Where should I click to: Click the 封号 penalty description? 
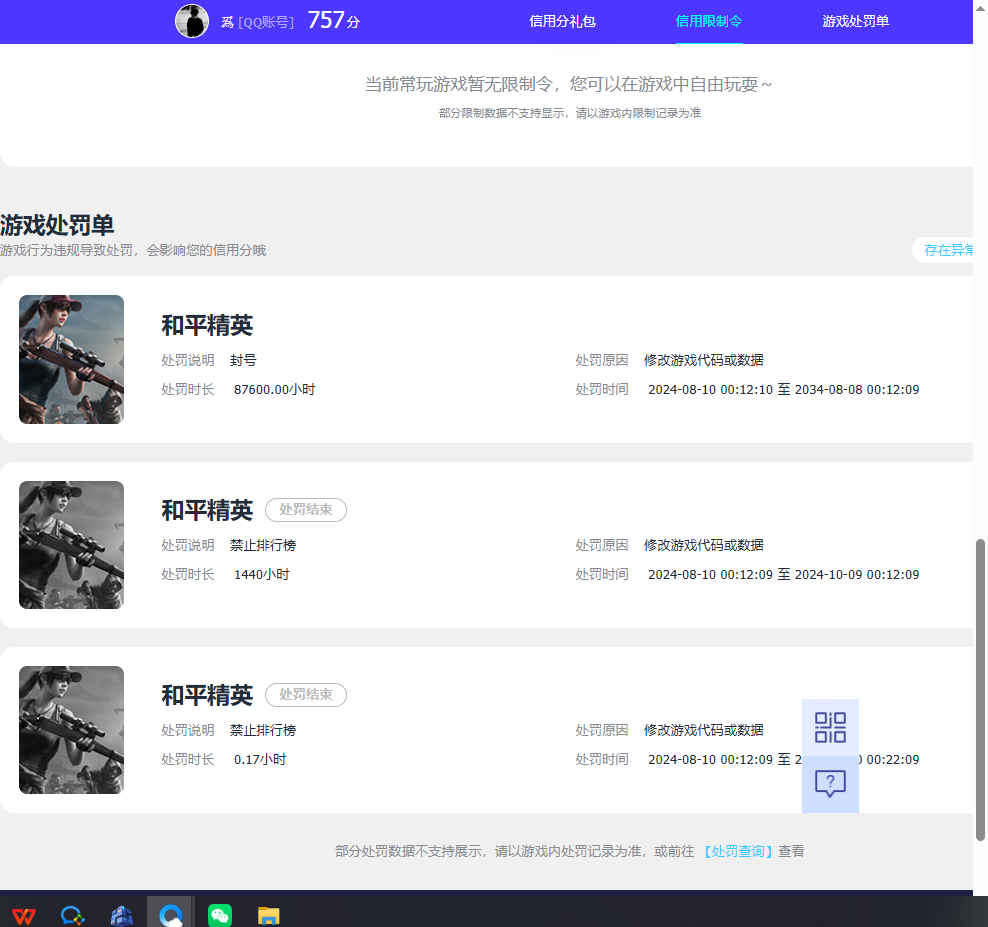(243, 360)
